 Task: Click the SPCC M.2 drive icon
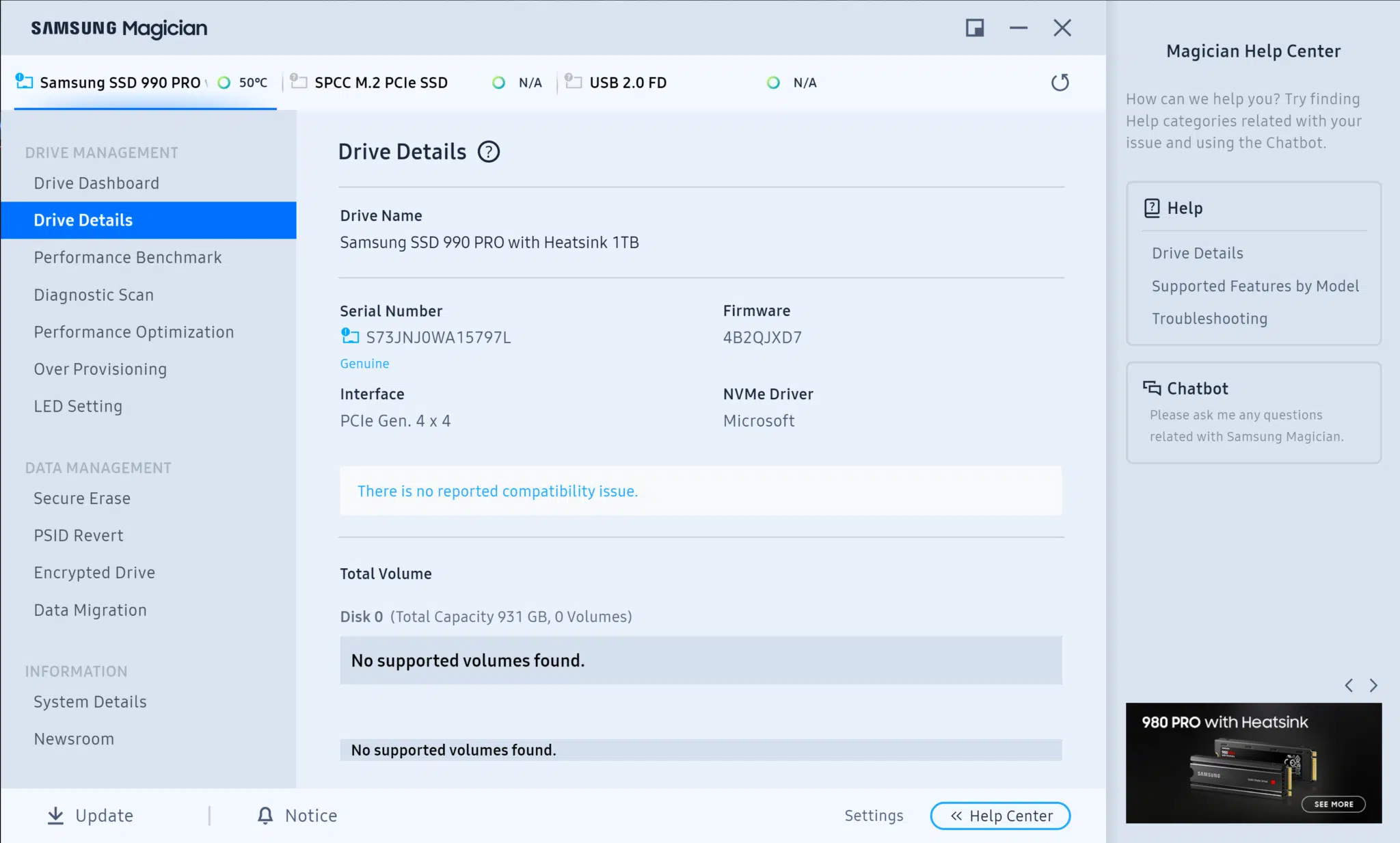coord(299,81)
